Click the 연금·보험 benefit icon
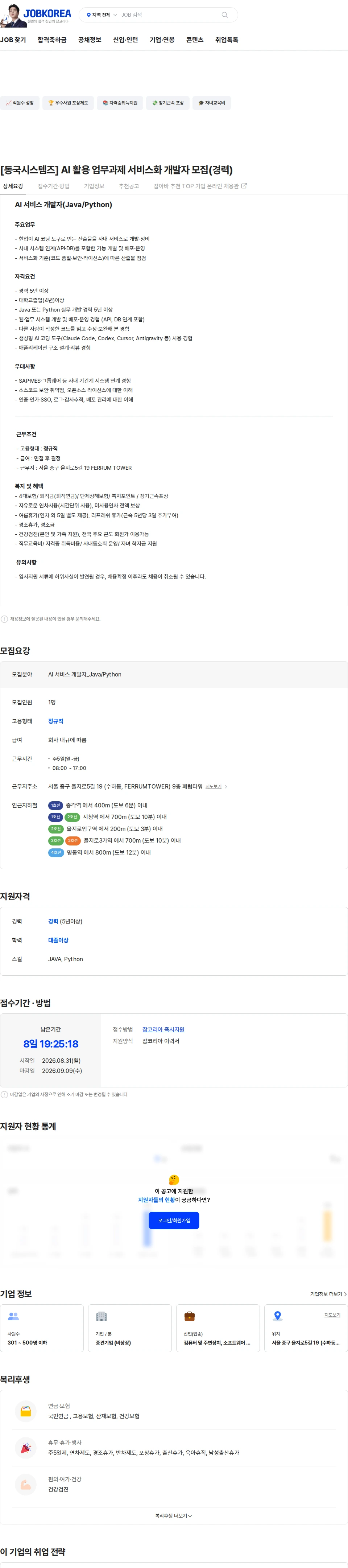The width and height of the screenshot is (348, 1568). 25,1410
